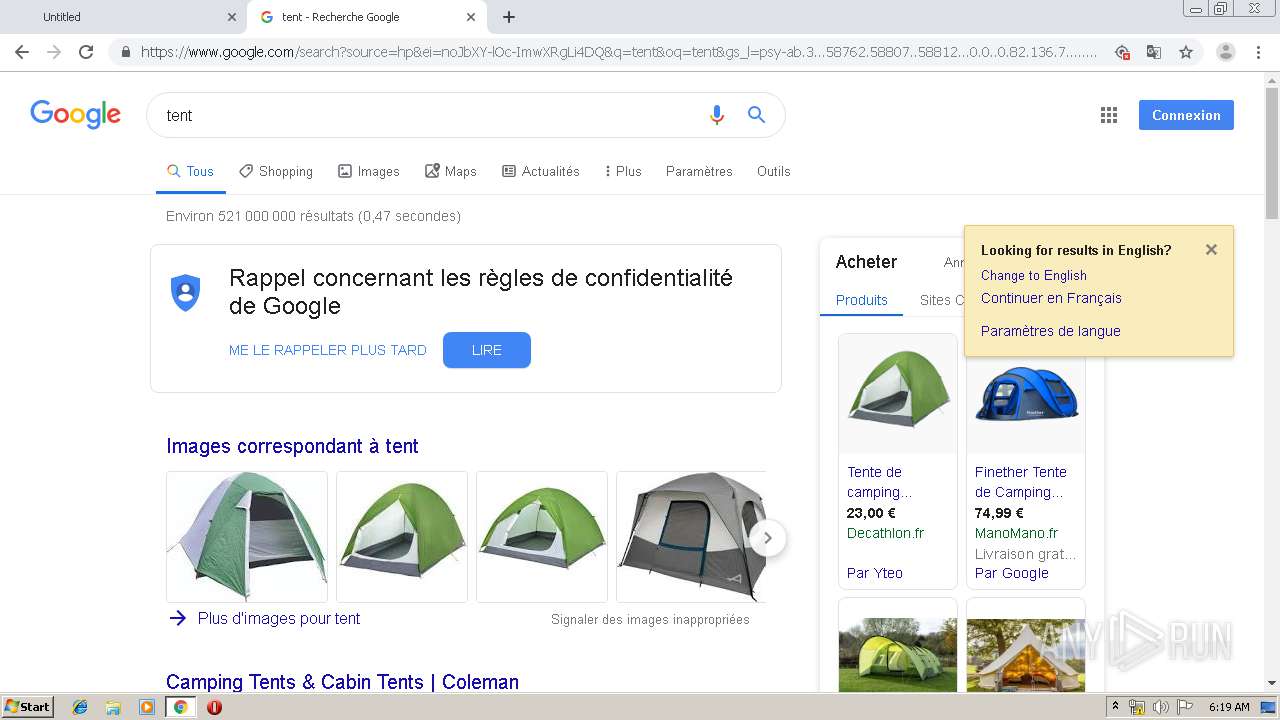
Task: Open the gray cabin tent thumbnail
Action: (691, 537)
